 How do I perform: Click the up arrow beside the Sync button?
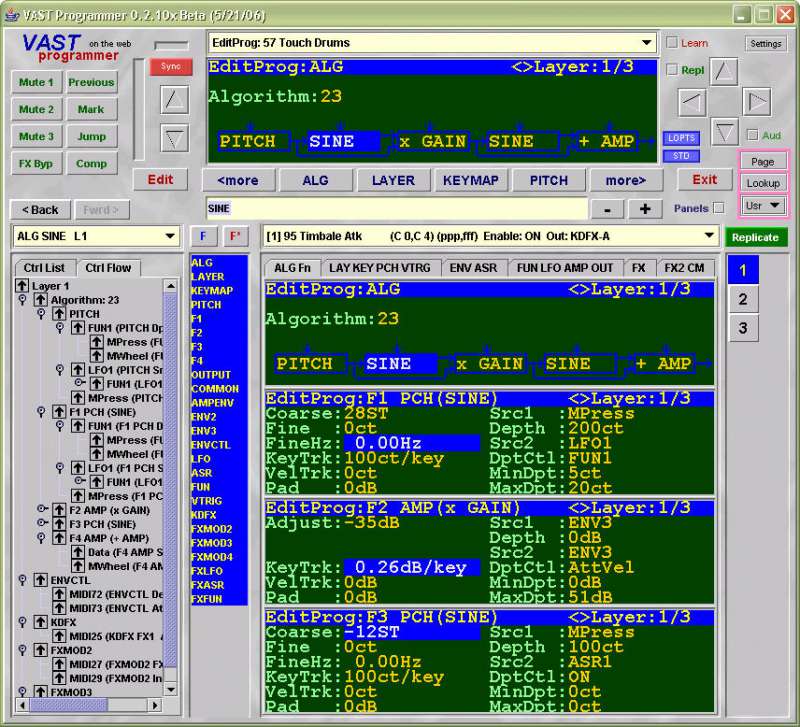tap(174, 100)
